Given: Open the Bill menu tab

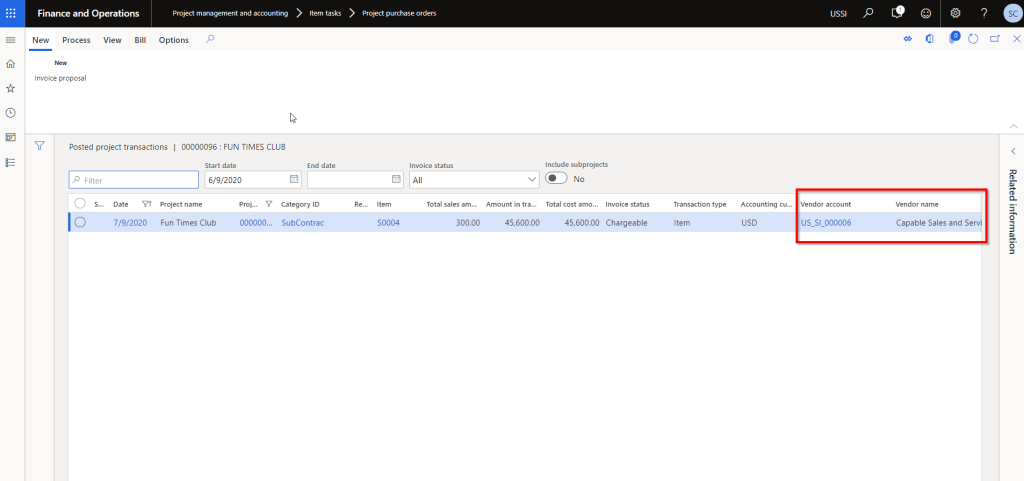Looking at the screenshot, I should coord(140,40).
